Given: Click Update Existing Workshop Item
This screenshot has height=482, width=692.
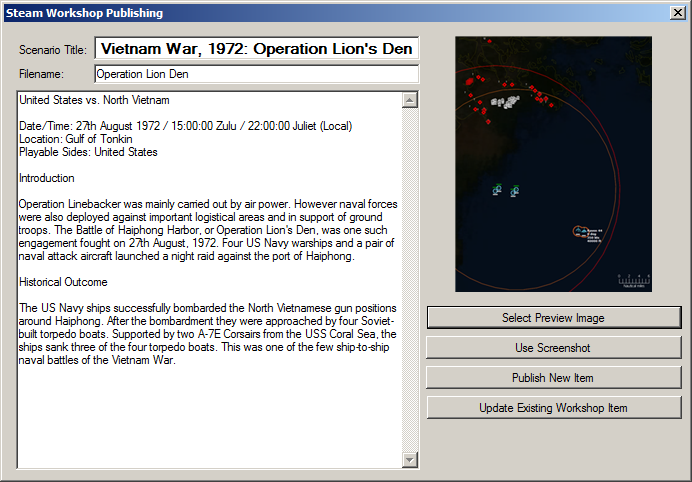Looking at the screenshot, I should pyautogui.click(x=554, y=408).
